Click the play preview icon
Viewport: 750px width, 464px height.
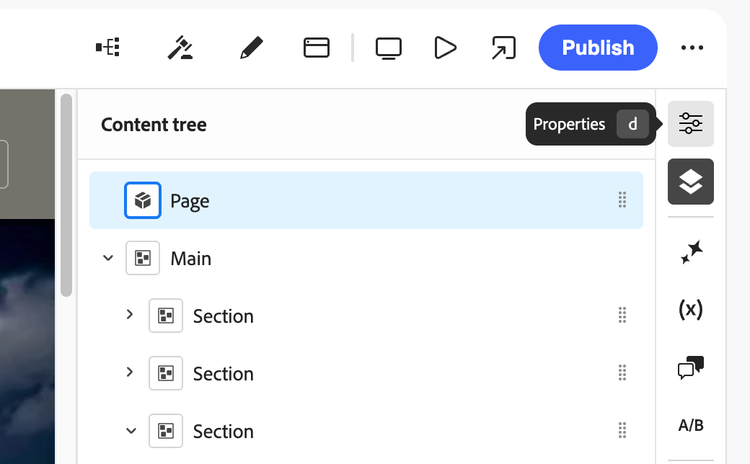pyautogui.click(x=445, y=47)
